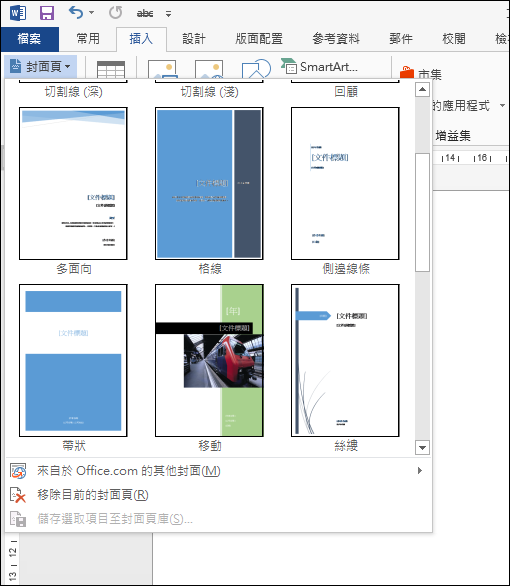Click the remove cover page red X icon

tap(18, 495)
